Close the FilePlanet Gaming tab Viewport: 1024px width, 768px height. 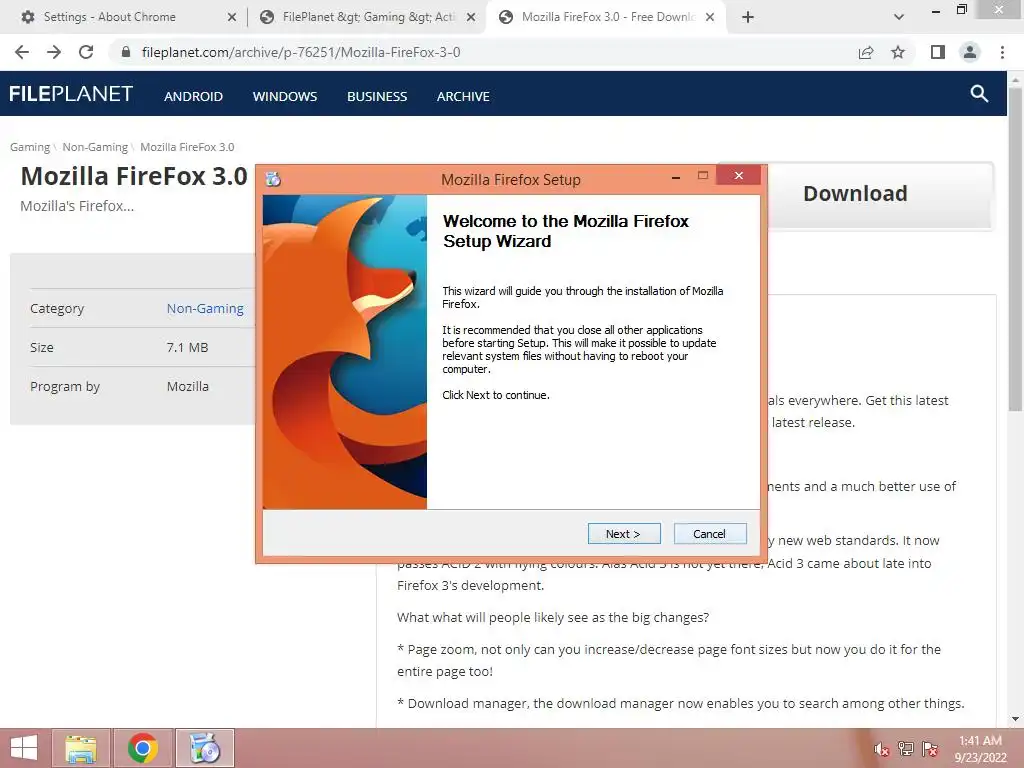[x=471, y=17]
